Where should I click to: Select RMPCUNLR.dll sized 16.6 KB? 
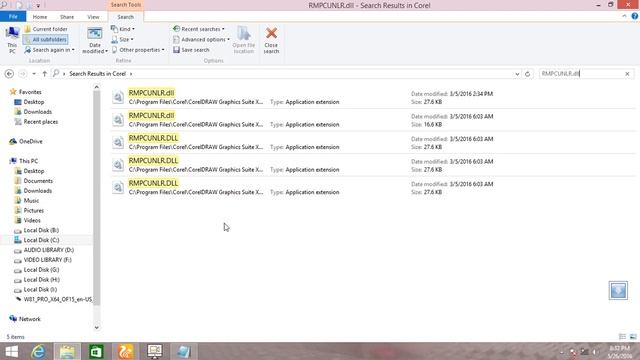[372, 120]
